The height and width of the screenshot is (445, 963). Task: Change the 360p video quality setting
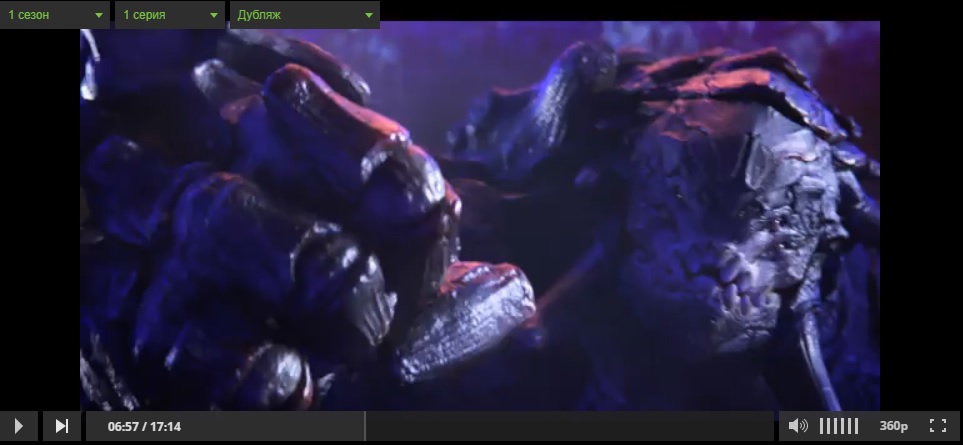tap(893, 427)
